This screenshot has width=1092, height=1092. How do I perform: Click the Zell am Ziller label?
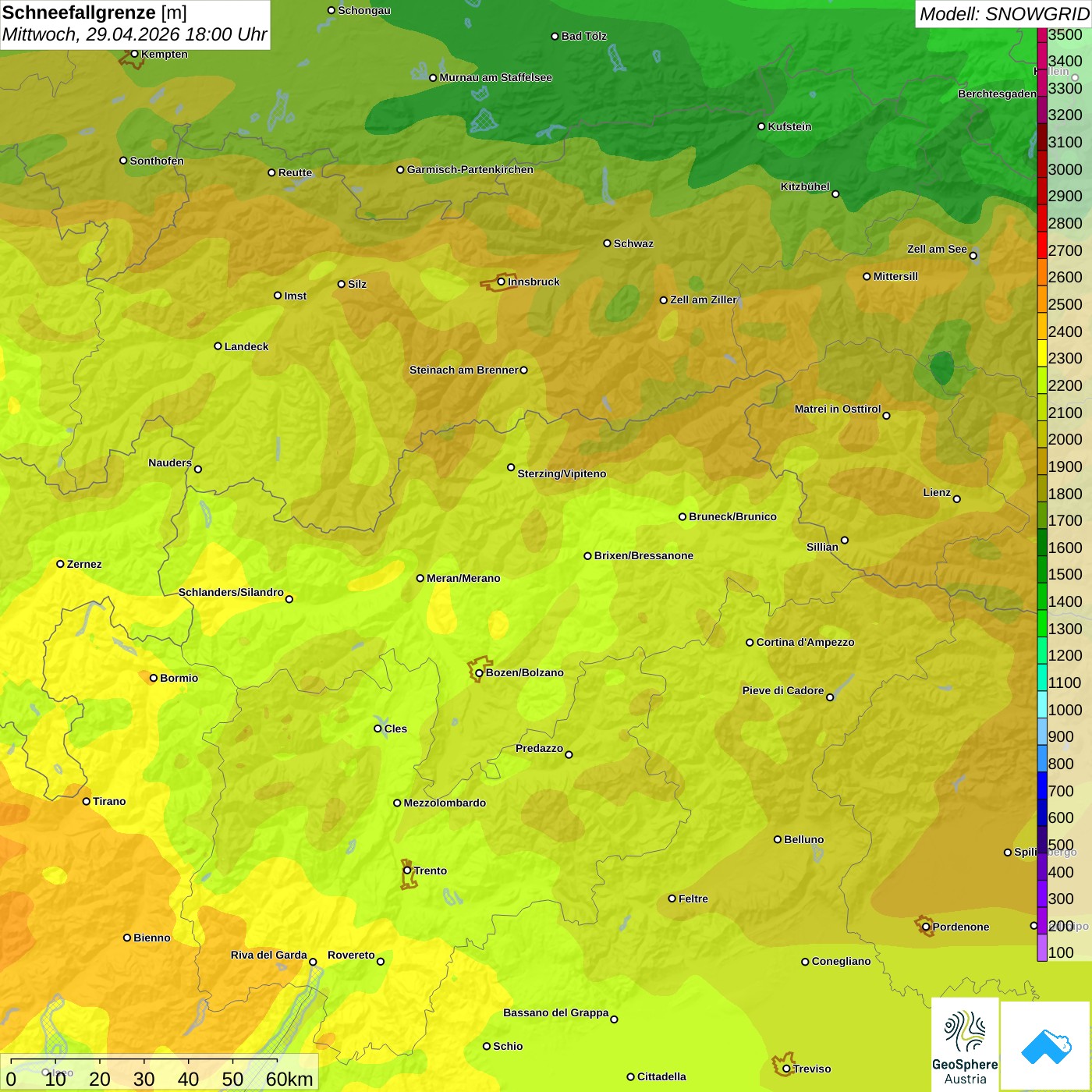(x=704, y=300)
